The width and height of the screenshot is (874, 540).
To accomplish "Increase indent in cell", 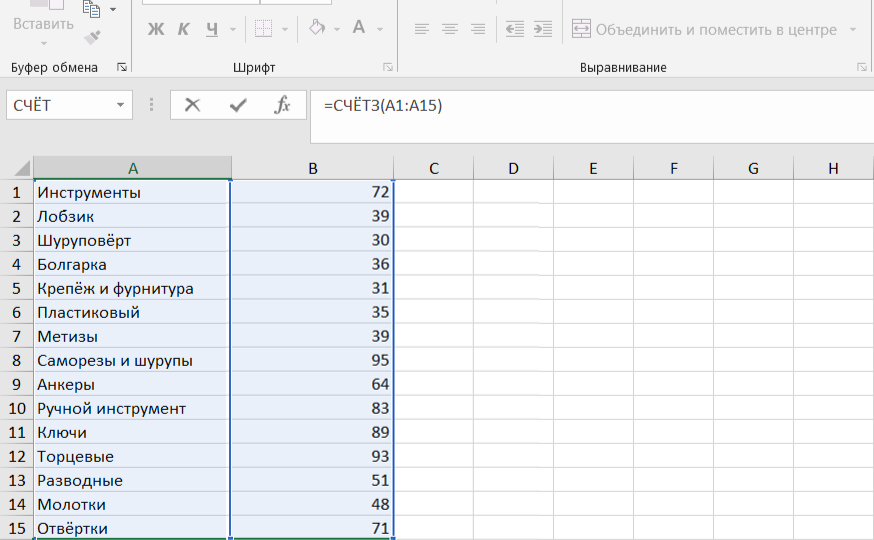I will pyautogui.click(x=542, y=29).
